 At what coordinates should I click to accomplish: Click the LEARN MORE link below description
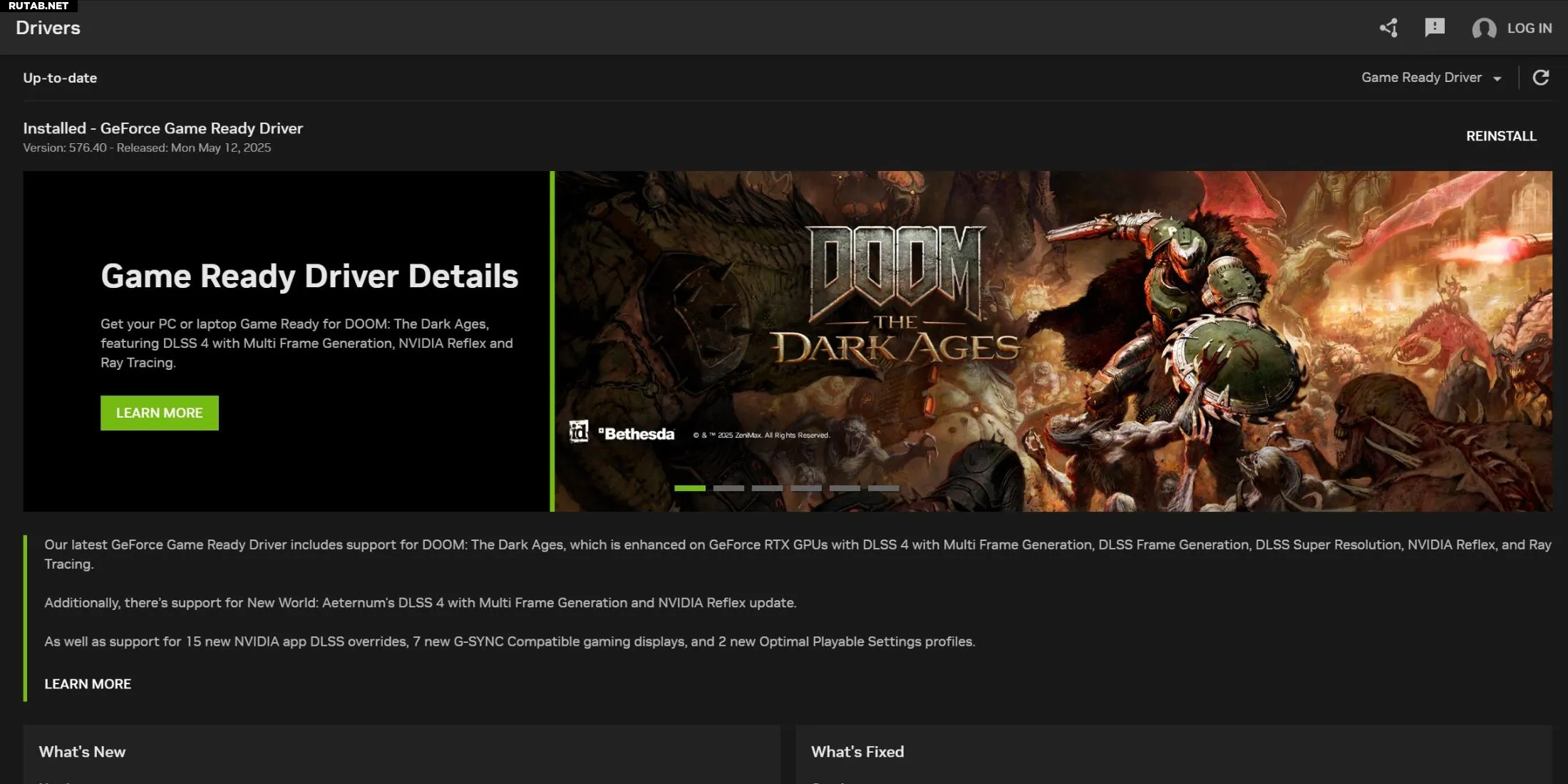coord(88,684)
